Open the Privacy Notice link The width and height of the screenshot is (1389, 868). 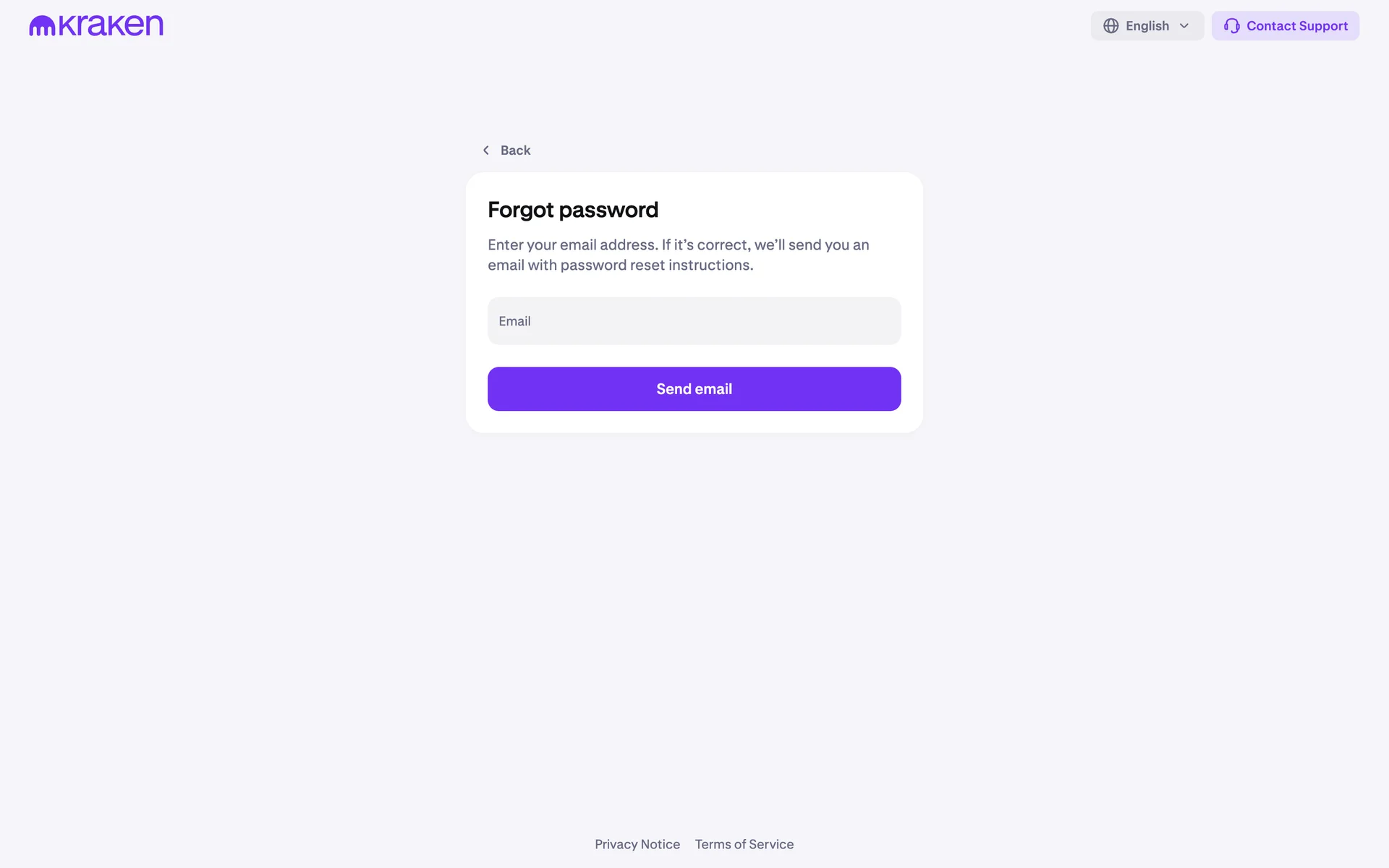637,844
